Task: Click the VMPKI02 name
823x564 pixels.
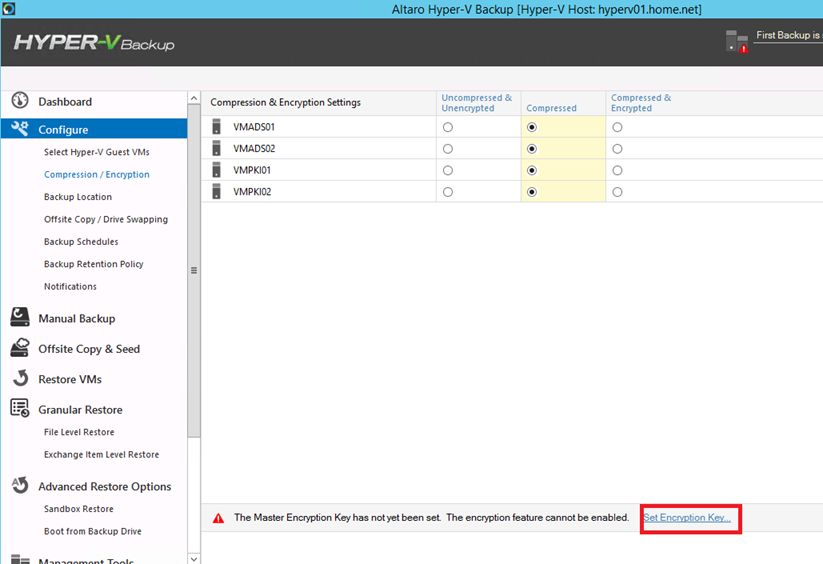Action: click(252, 192)
